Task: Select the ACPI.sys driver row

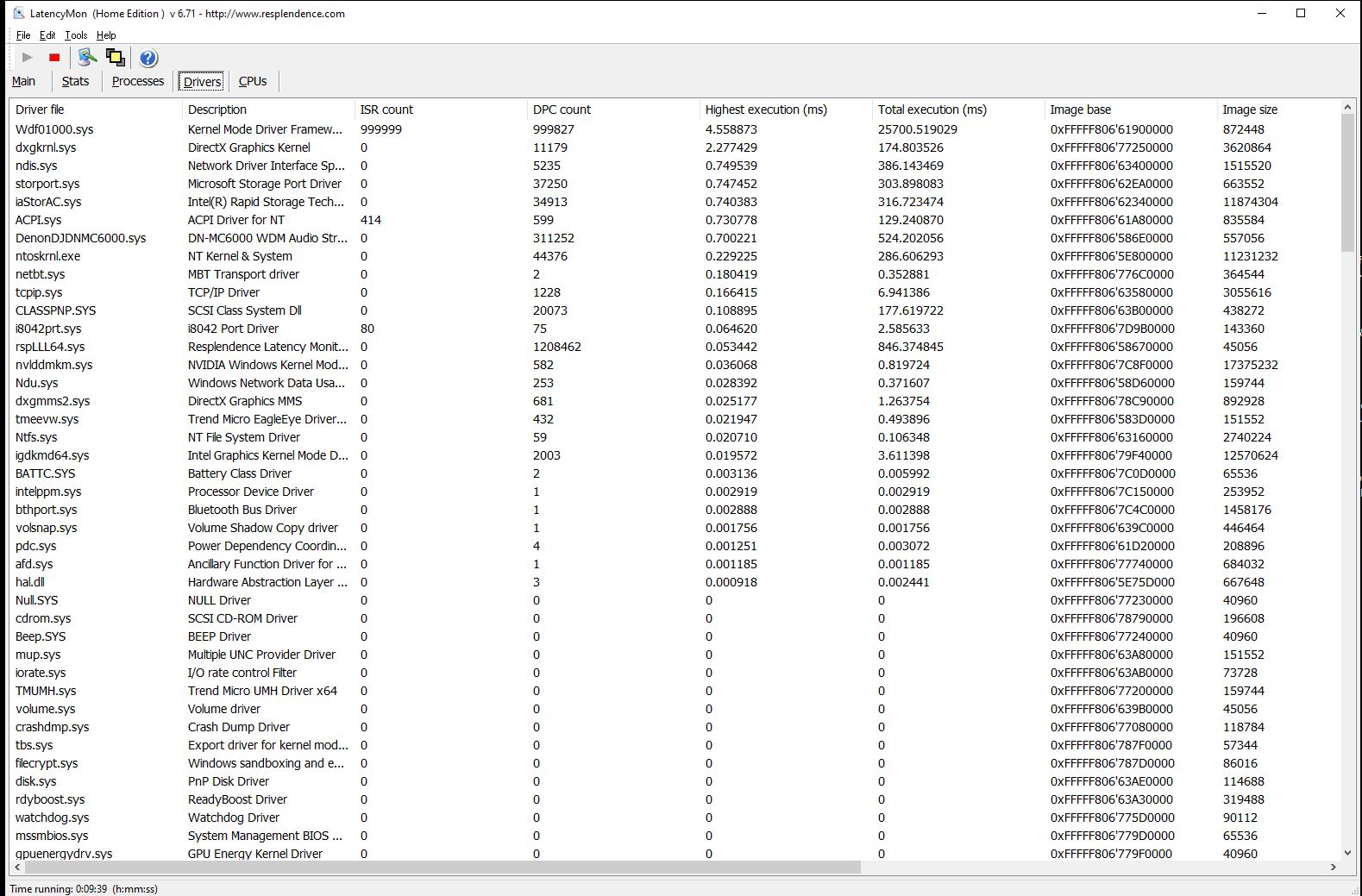Action: 675,220
